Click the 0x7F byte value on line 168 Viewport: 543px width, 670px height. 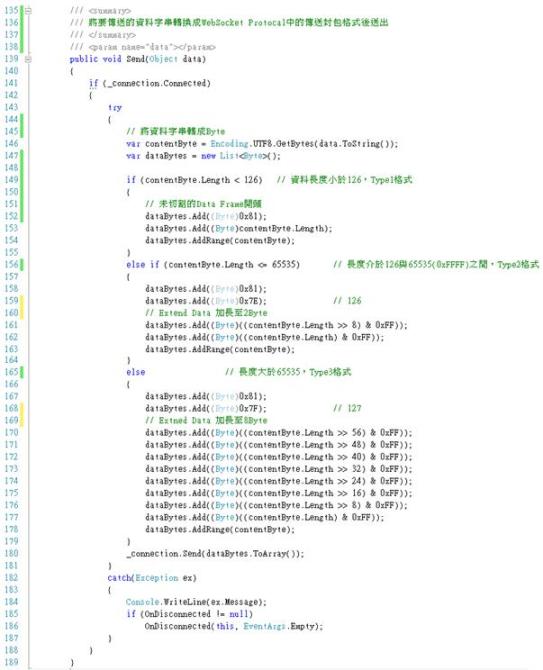pos(250,408)
